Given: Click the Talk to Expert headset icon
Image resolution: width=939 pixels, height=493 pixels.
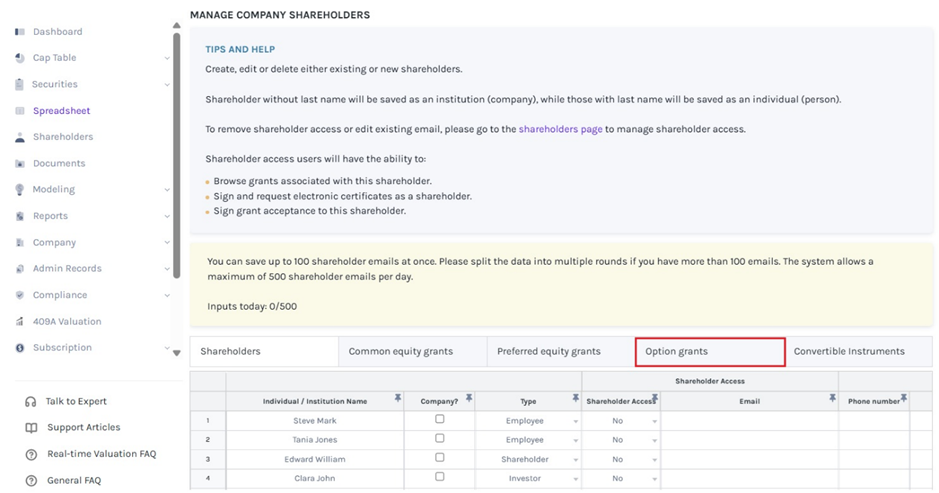Looking at the screenshot, I should 31,401.
